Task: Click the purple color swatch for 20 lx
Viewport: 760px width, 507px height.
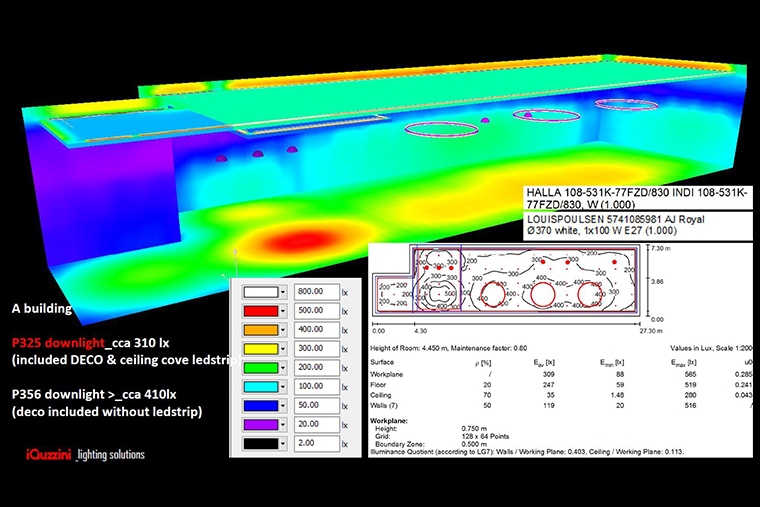Action: [261, 424]
